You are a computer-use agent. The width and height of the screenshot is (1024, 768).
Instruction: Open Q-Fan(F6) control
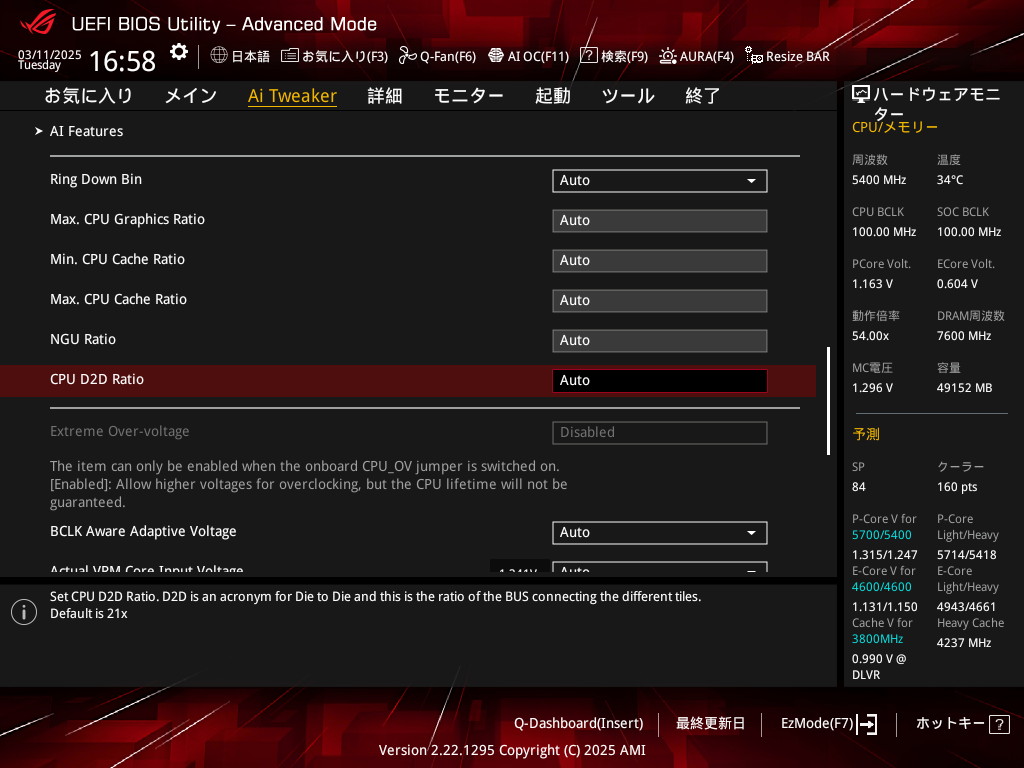[x=438, y=56]
